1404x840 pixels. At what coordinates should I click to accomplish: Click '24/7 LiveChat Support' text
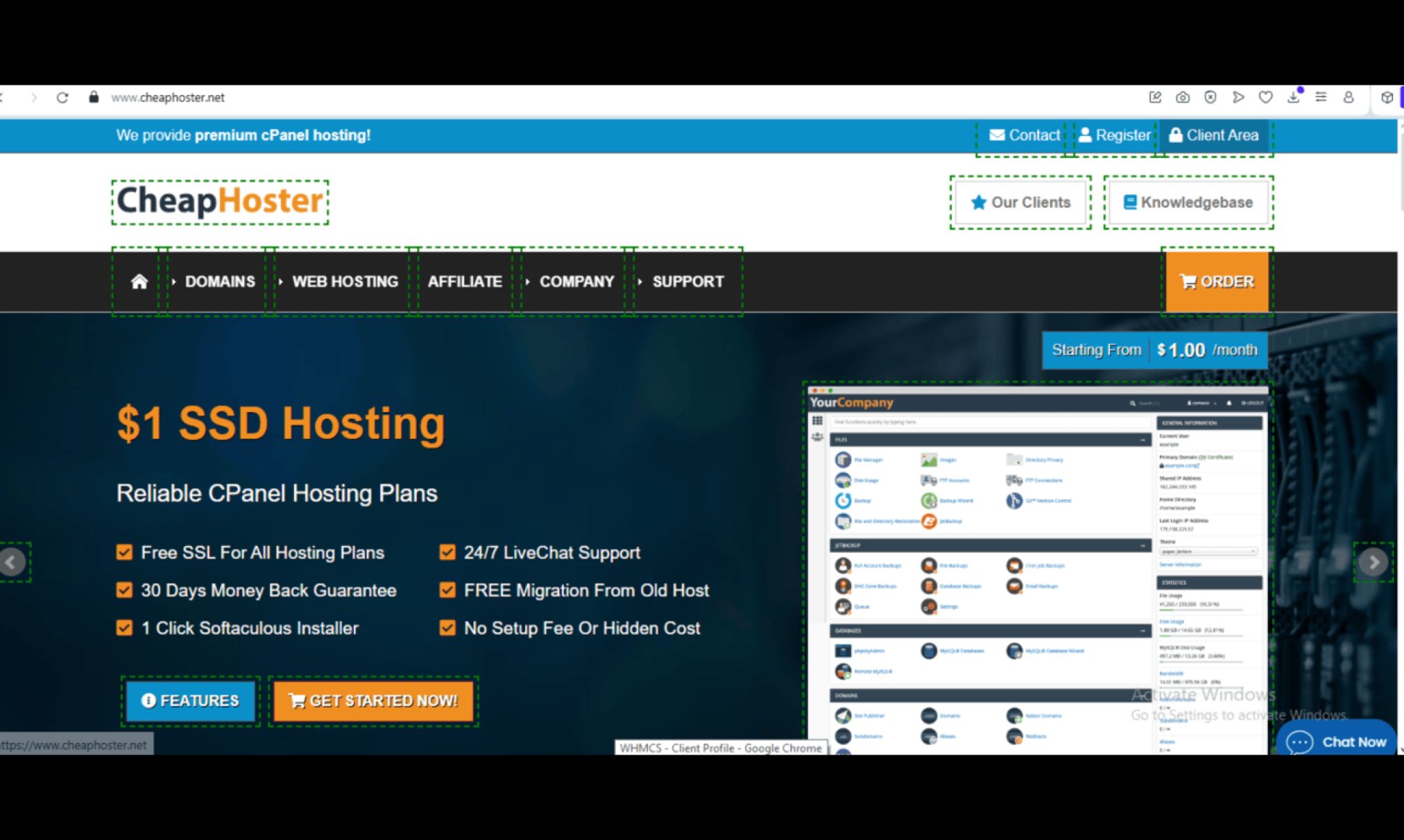click(552, 553)
